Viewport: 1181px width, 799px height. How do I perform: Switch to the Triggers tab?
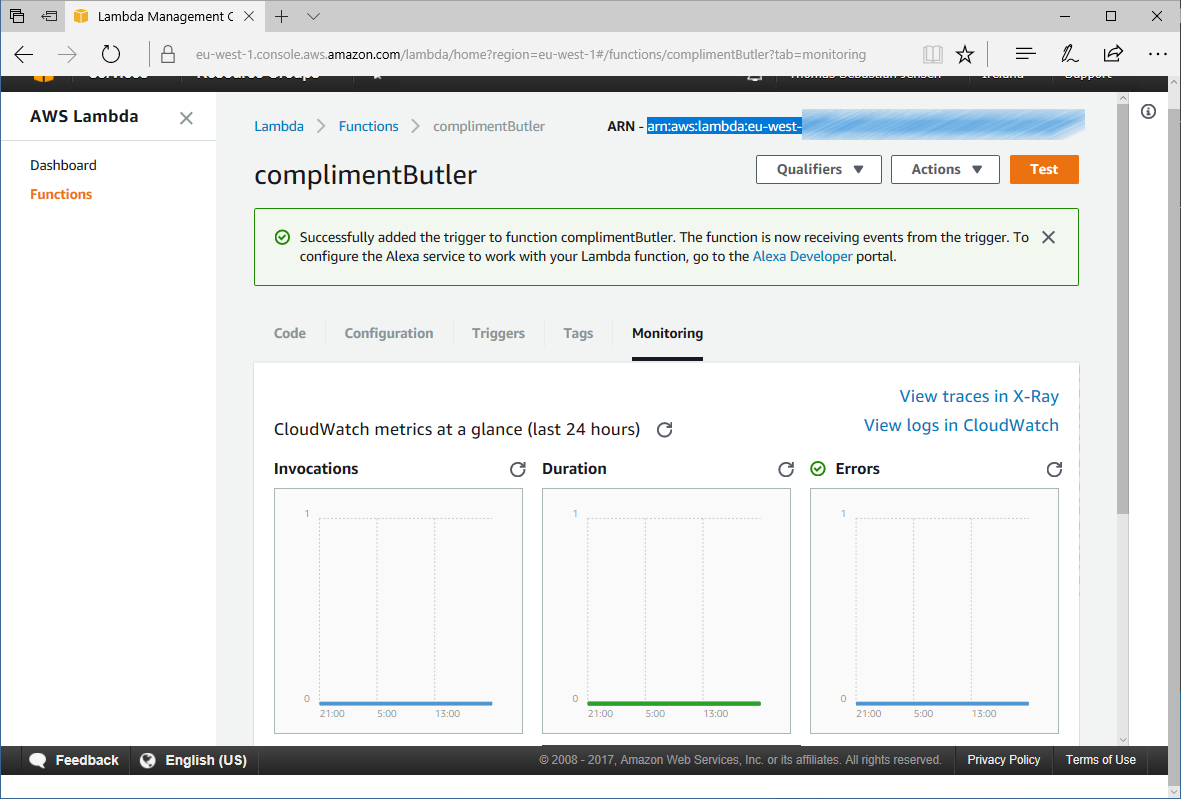click(x=498, y=334)
